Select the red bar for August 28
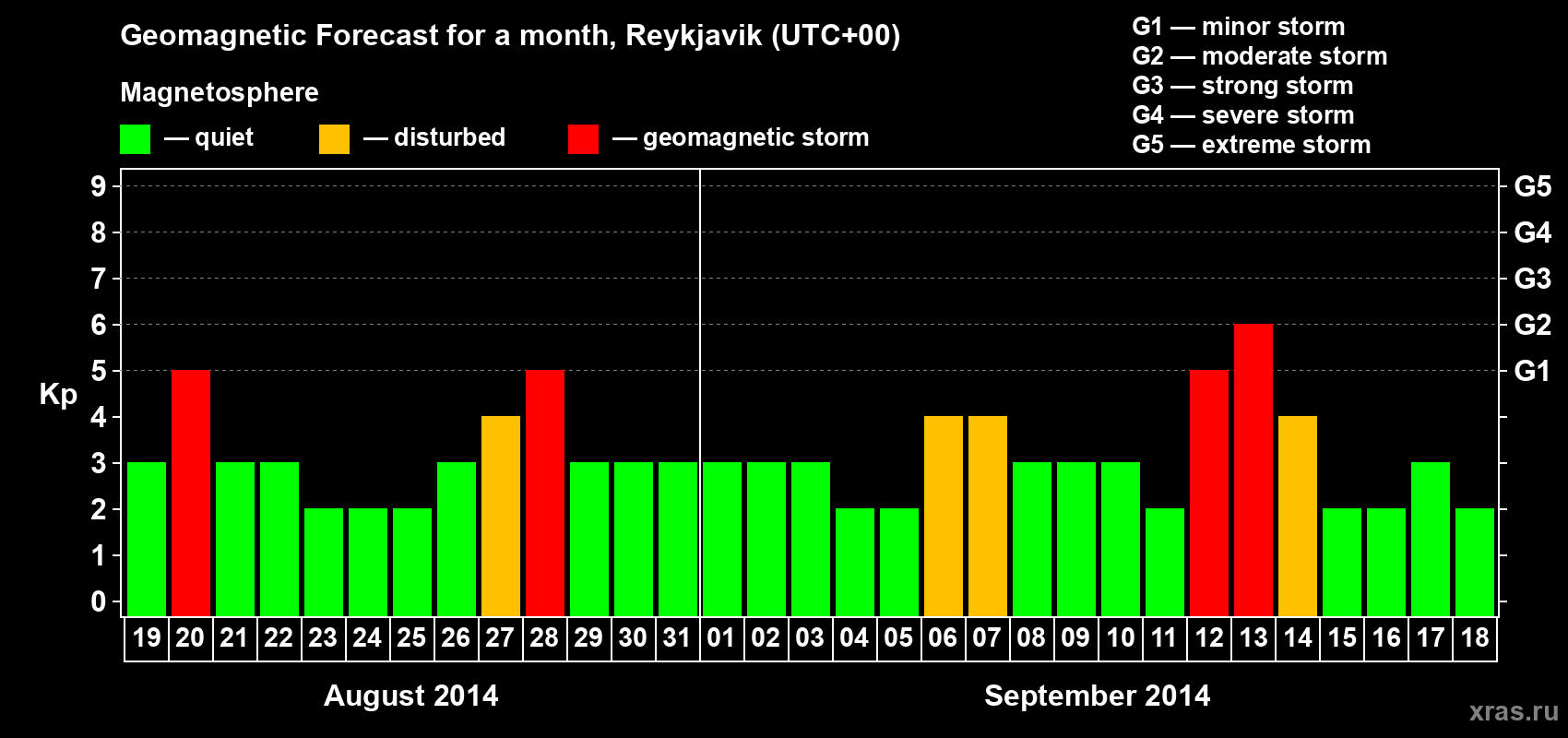 (545, 493)
